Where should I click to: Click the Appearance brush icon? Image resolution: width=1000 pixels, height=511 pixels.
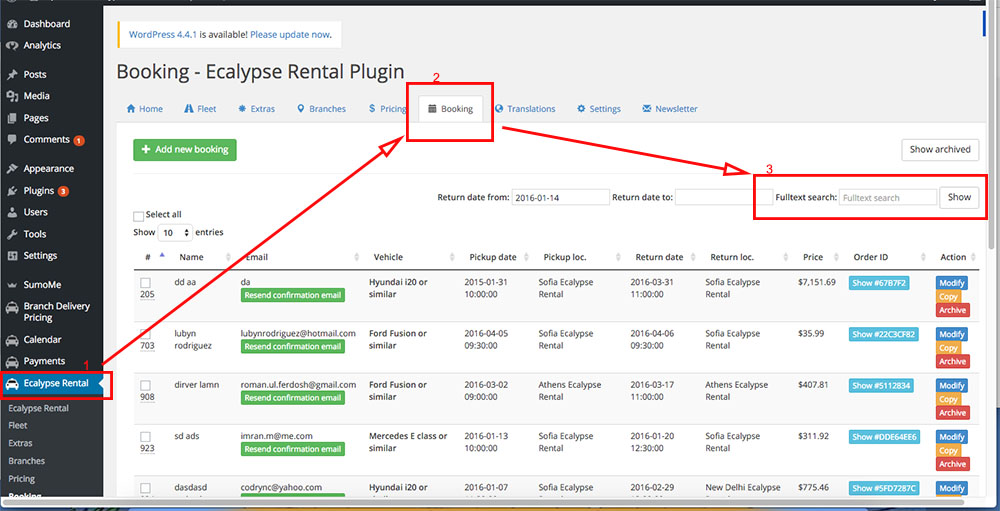click(11, 169)
